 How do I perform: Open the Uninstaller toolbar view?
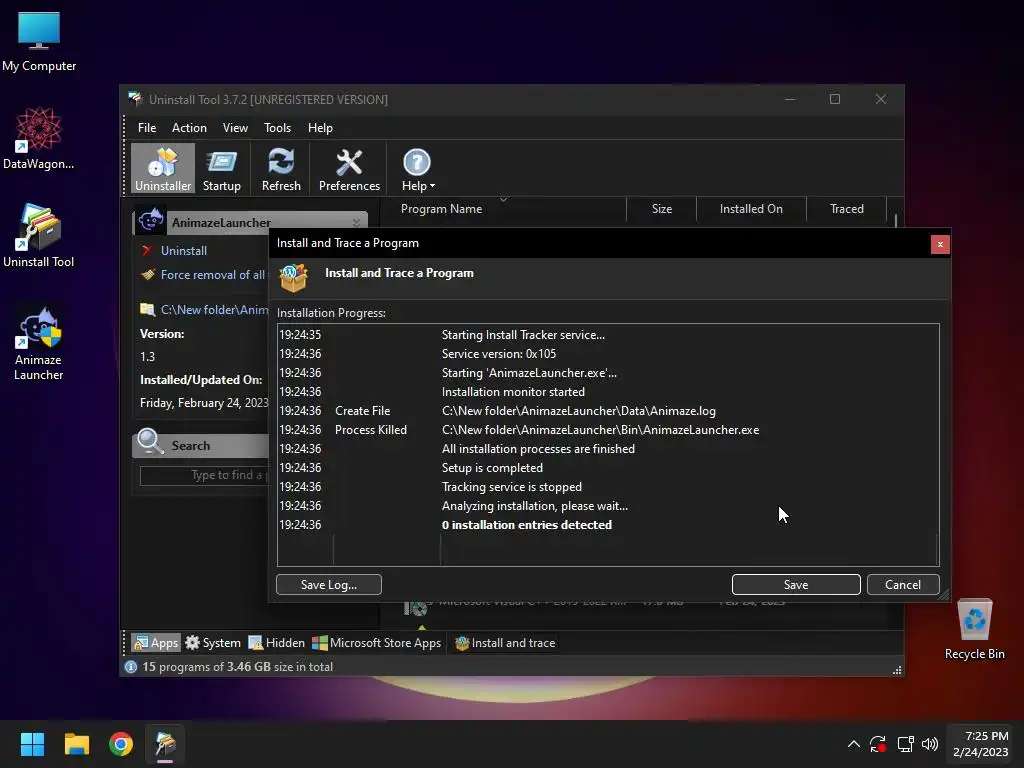(163, 169)
